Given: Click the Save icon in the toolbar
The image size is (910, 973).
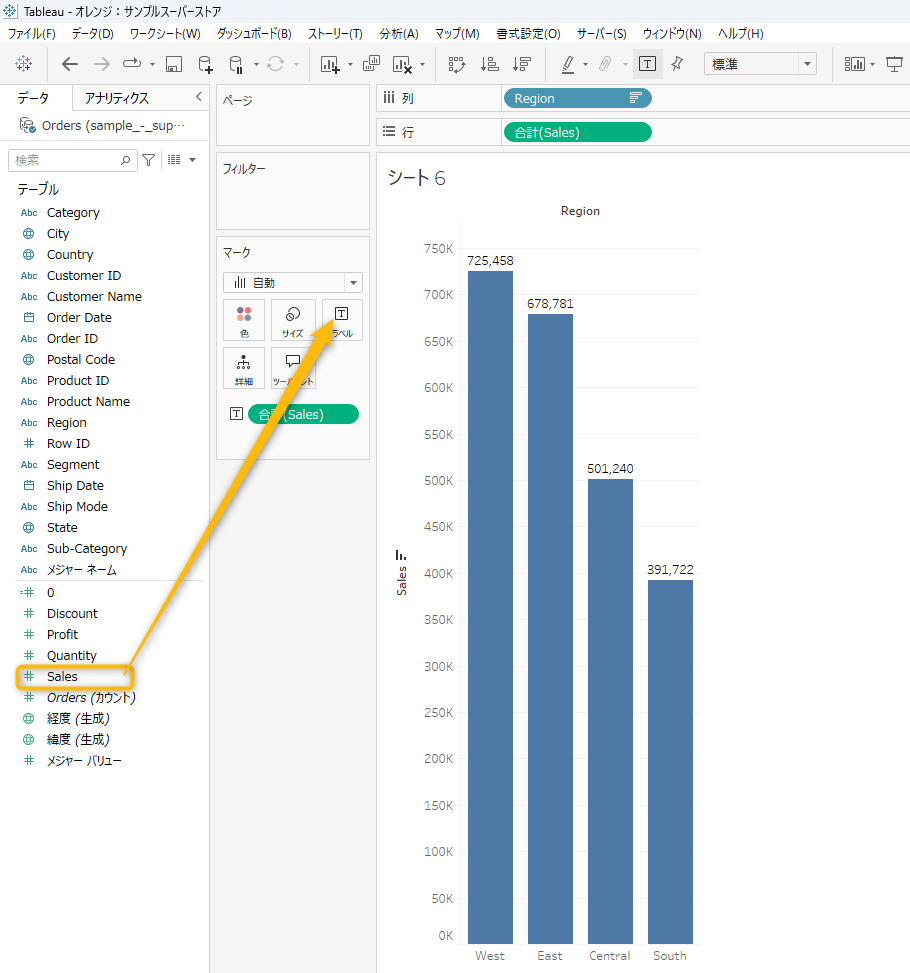Looking at the screenshot, I should point(173,64).
